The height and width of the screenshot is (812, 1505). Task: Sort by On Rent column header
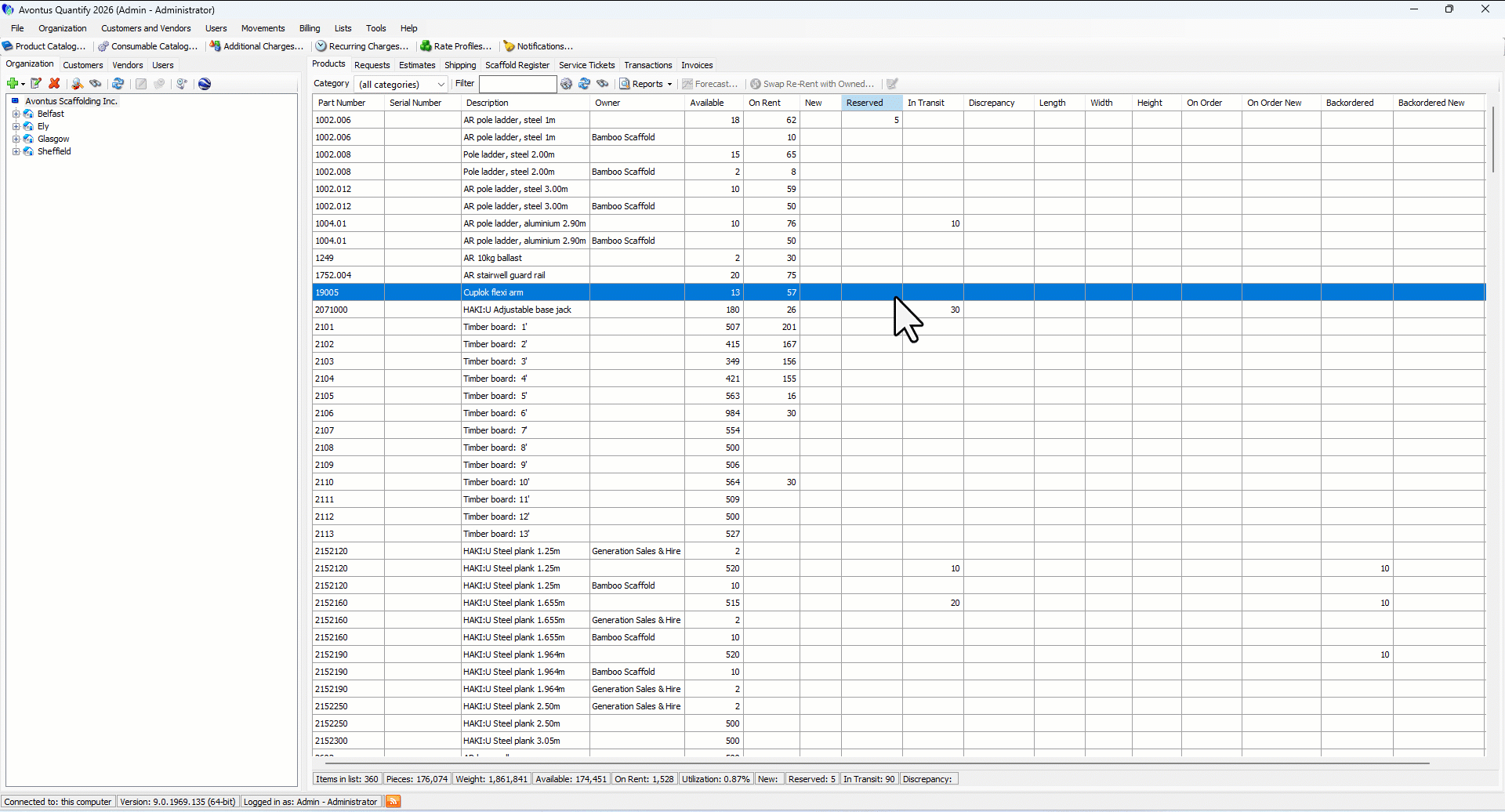[771, 103]
